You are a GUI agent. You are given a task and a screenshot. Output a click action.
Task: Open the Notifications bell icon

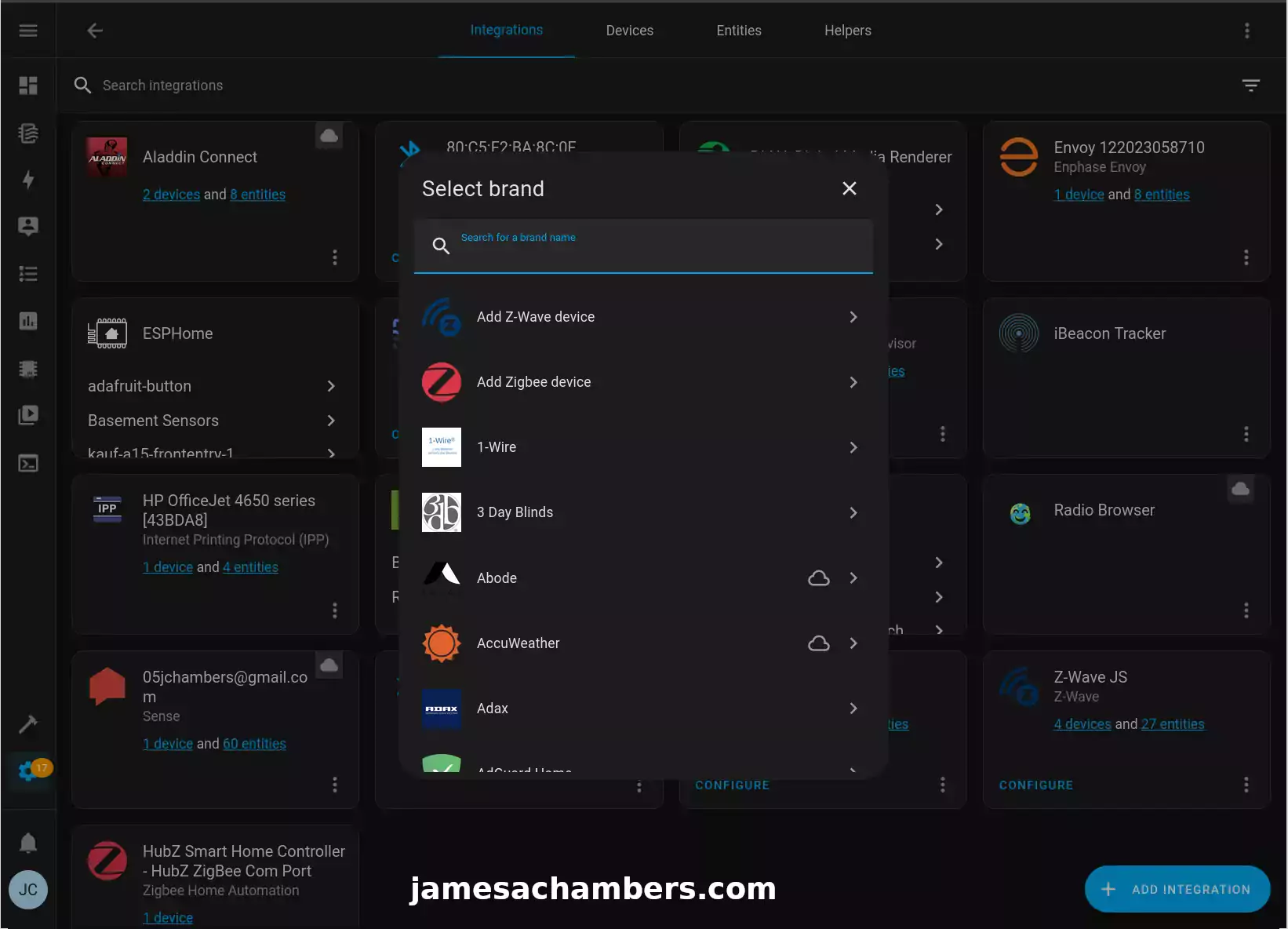(x=28, y=843)
